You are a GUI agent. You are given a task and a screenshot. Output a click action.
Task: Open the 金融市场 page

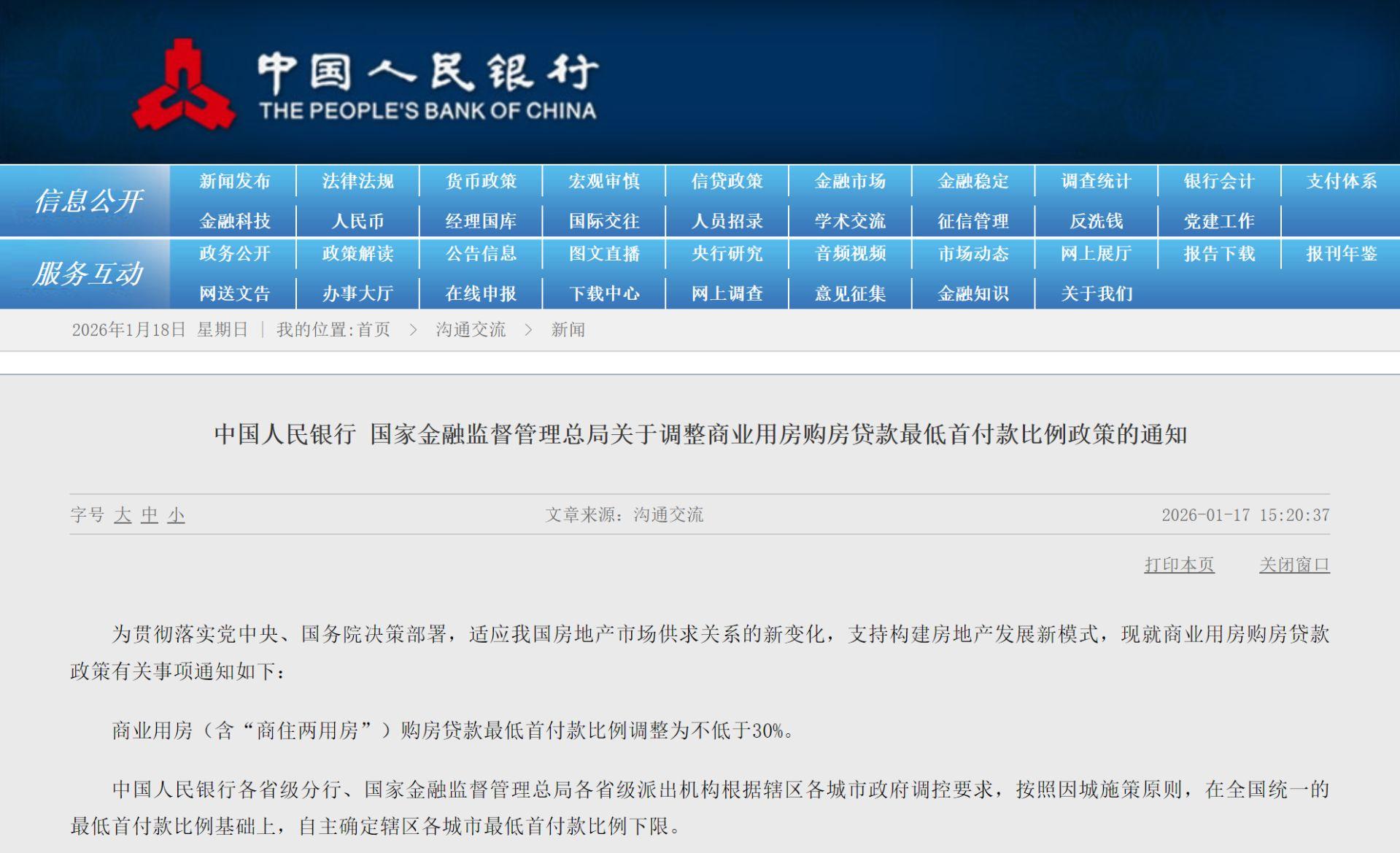click(x=851, y=182)
